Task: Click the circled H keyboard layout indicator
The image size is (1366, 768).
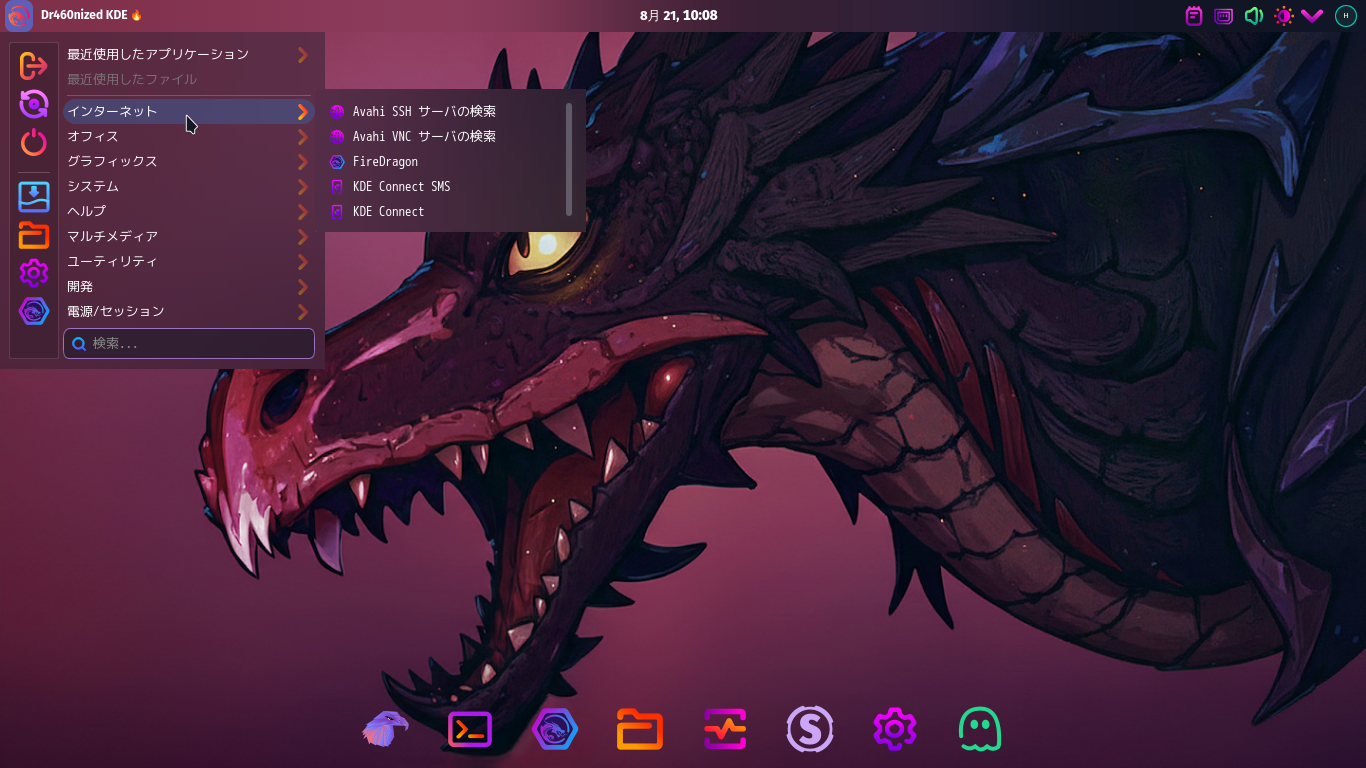Action: pyautogui.click(x=1345, y=16)
